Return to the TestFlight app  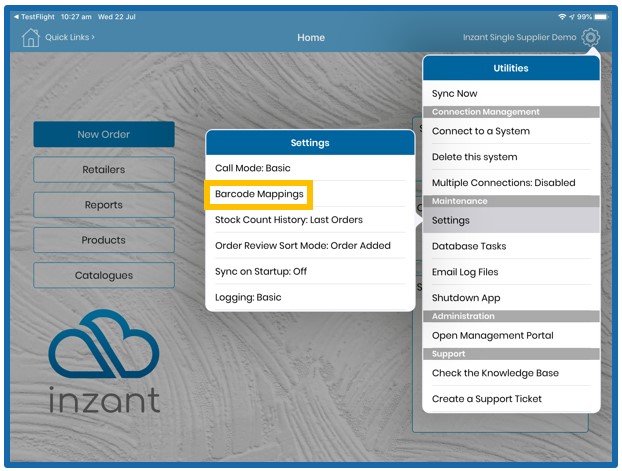(34, 17)
